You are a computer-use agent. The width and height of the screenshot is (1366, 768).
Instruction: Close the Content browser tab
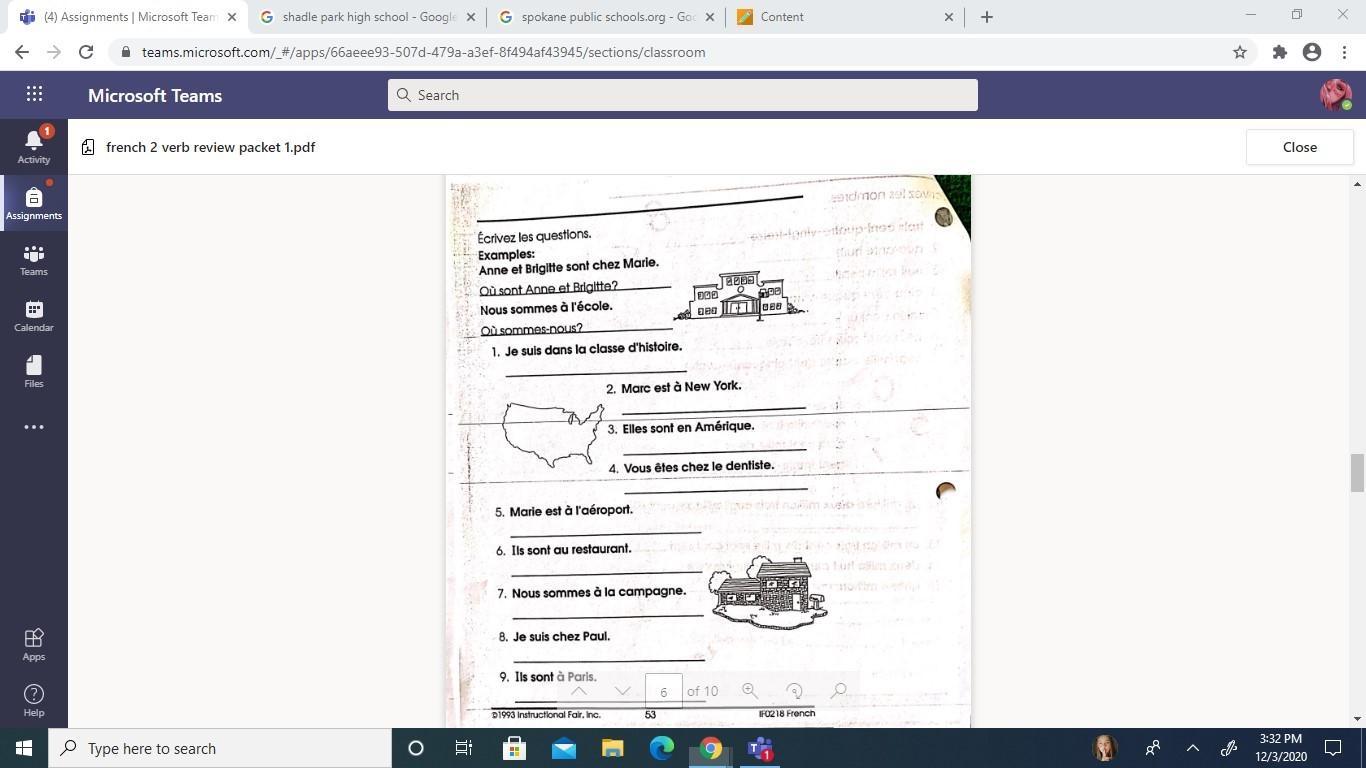[x=949, y=17]
